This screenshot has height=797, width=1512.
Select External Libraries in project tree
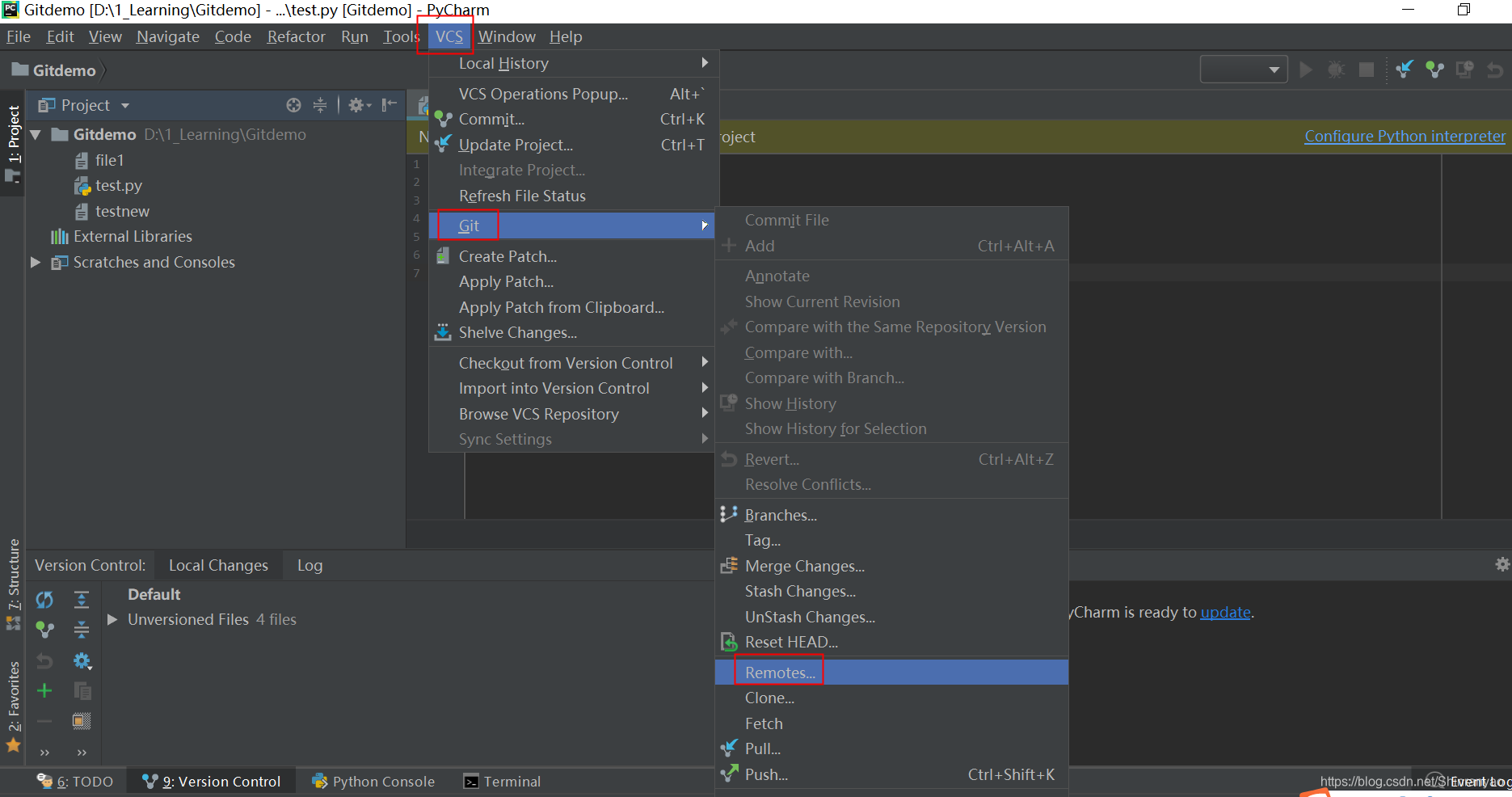coord(133,236)
